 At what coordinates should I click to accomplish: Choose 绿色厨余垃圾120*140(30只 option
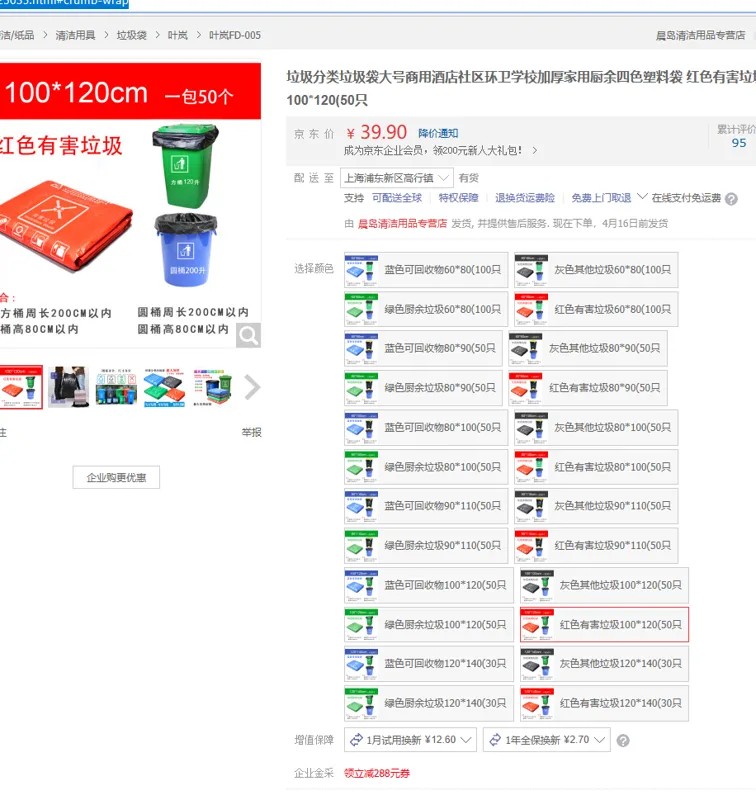429,704
